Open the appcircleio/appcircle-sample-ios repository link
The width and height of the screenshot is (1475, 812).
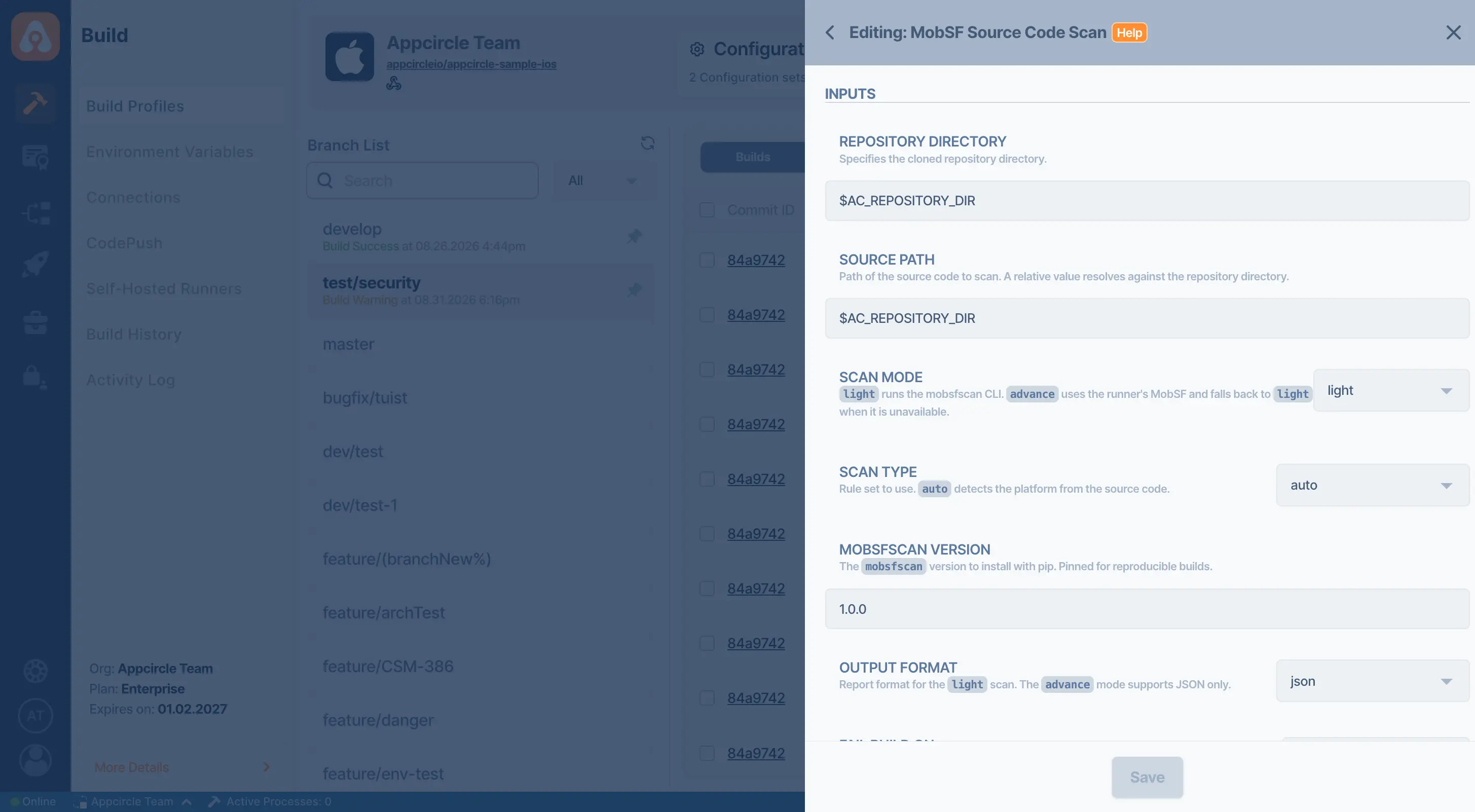tap(471, 64)
